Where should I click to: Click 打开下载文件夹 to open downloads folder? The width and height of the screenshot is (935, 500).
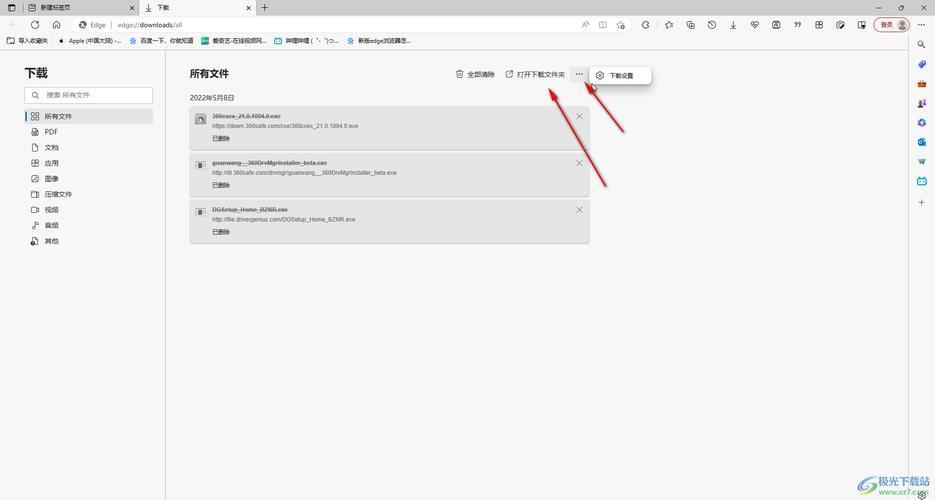point(535,74)
